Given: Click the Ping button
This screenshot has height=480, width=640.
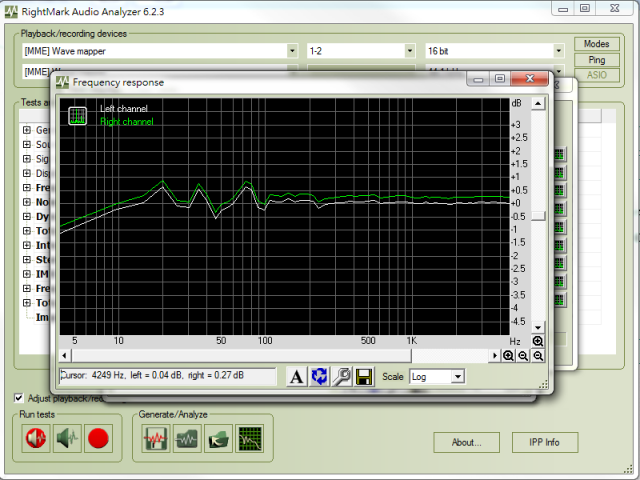Looking at the screenshot, I should tap(596, 60).
